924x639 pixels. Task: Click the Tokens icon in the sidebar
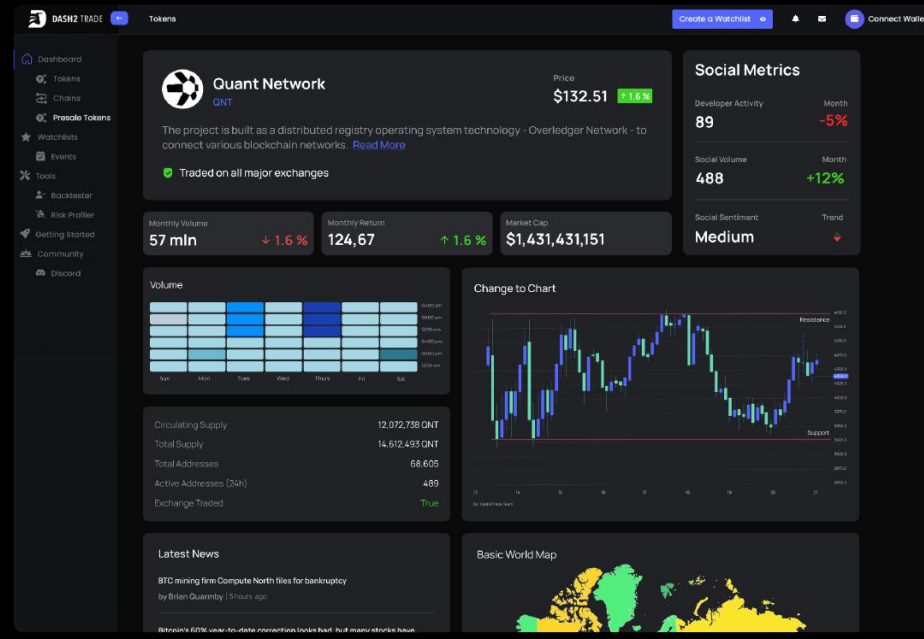[x=41, y=78]
